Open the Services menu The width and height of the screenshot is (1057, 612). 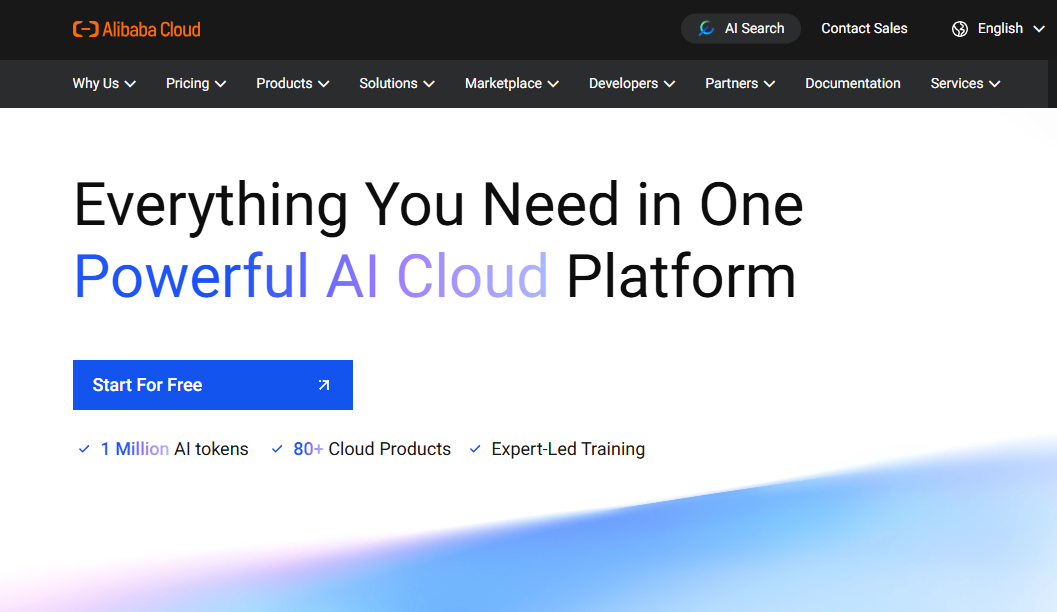point(965,84)
